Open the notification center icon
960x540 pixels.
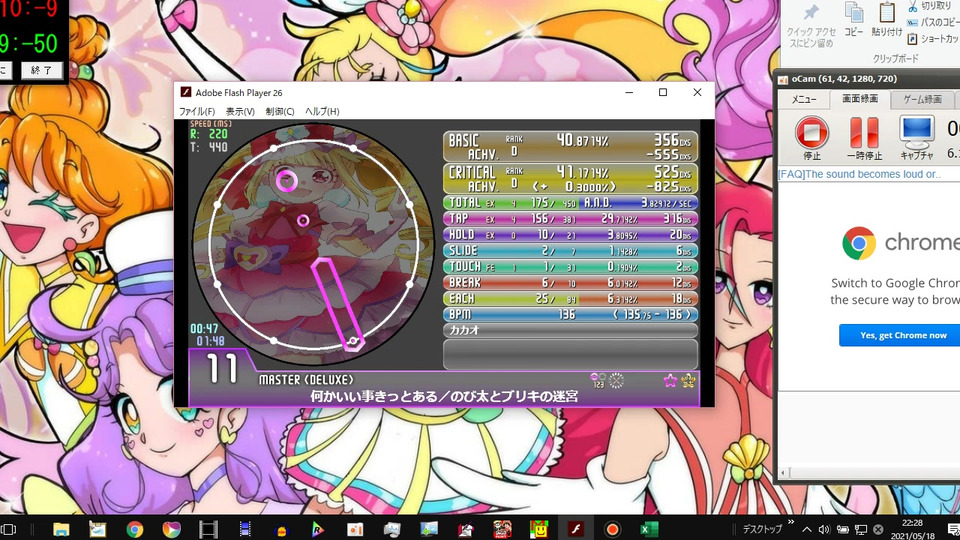(954, 529)
